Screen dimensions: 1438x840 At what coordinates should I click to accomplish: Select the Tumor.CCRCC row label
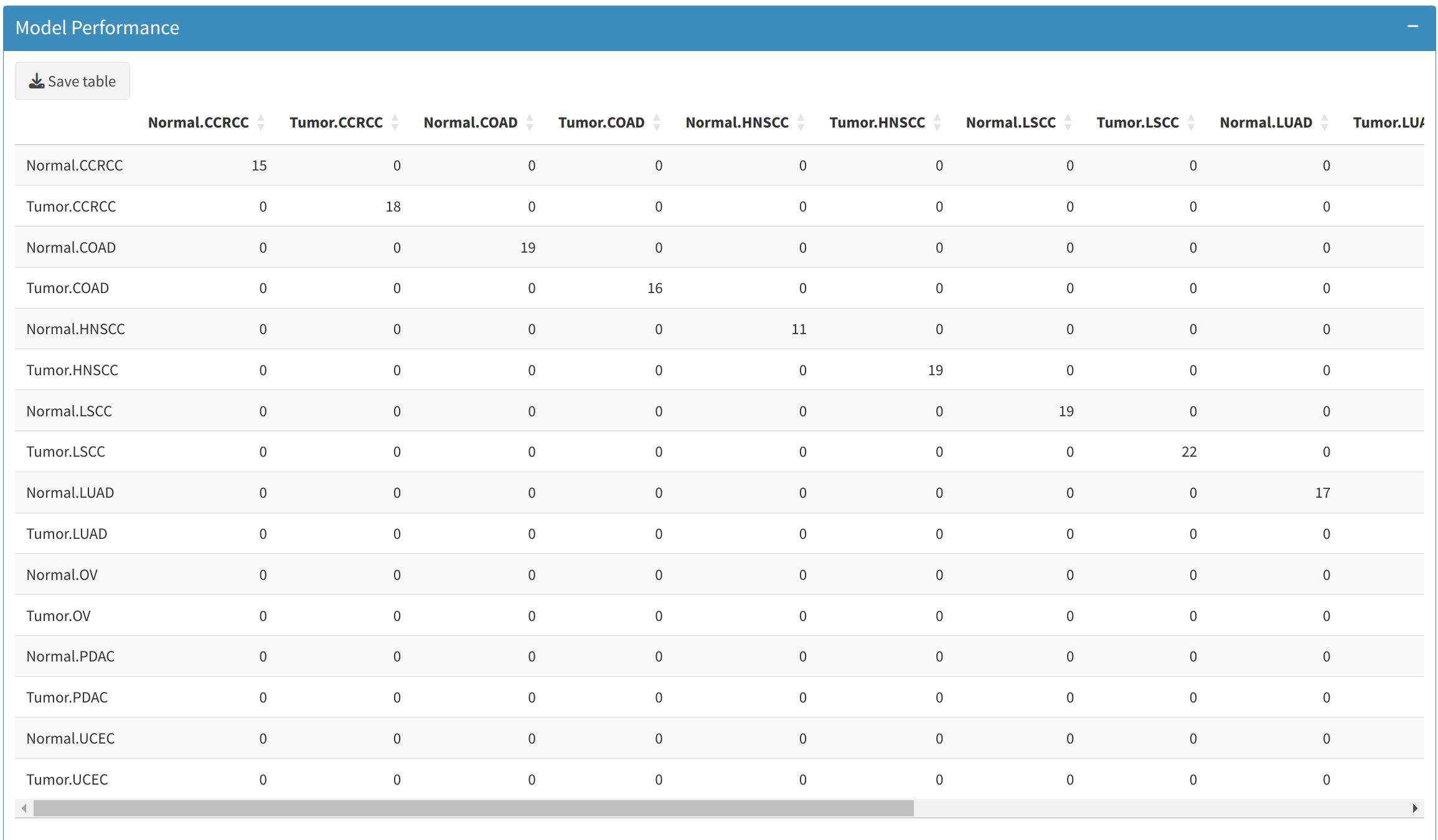[71, 207]
